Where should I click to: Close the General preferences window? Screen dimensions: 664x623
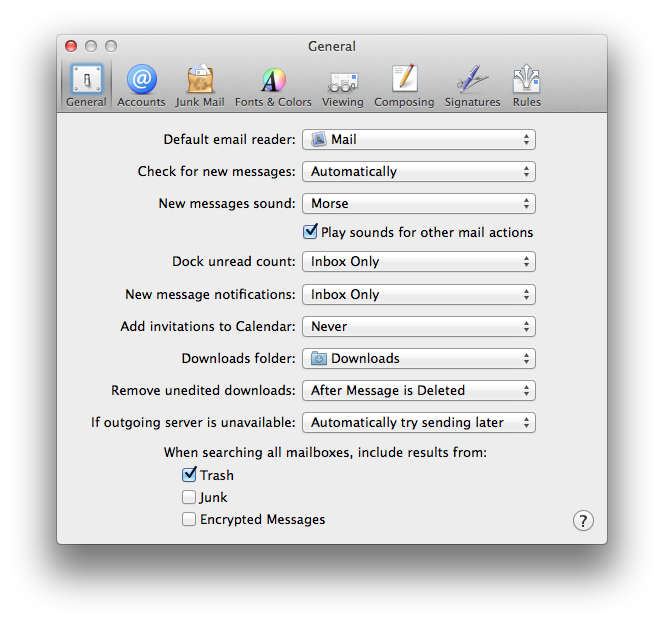click(71, 46)
